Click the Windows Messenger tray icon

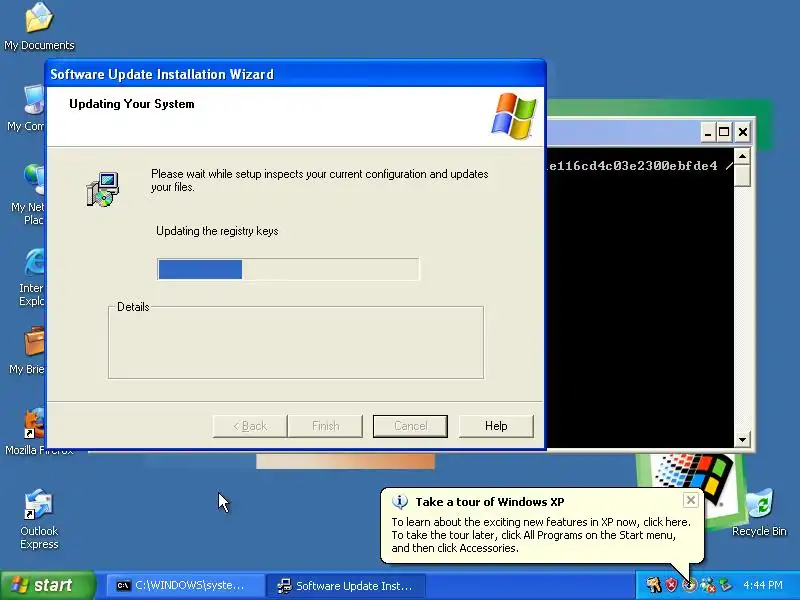pos(708,585)
